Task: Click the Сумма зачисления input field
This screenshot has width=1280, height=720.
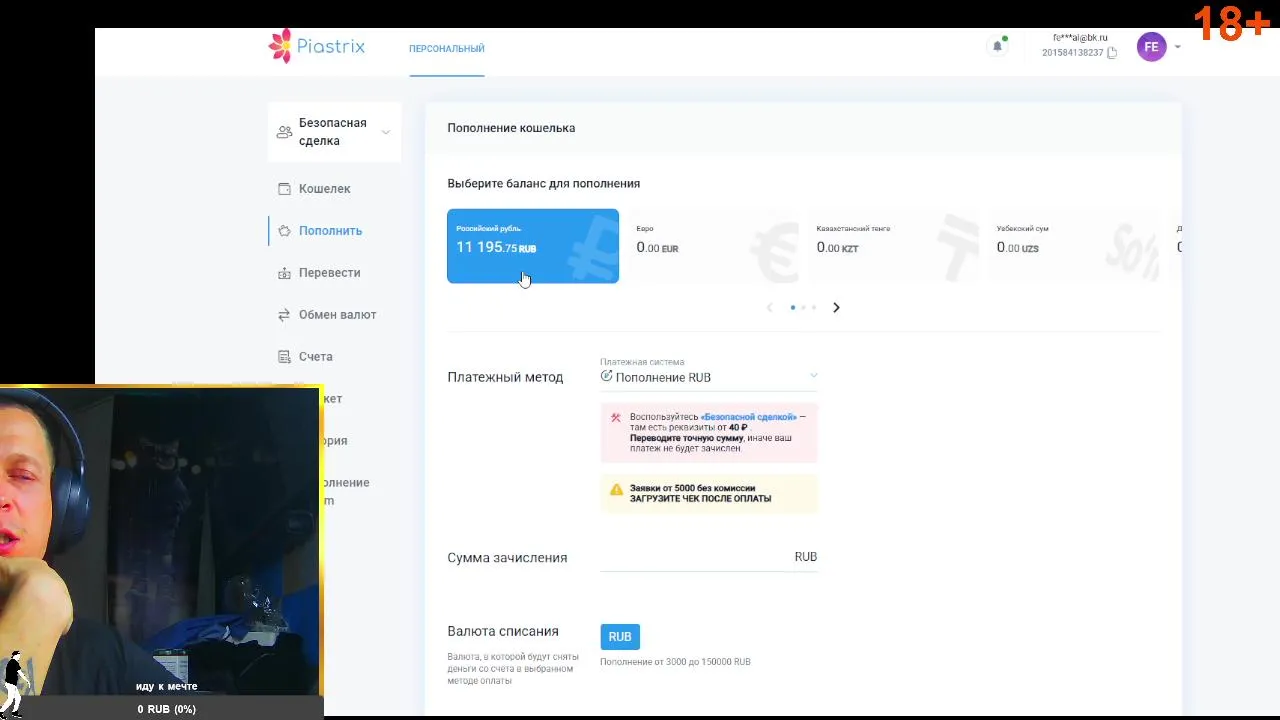Action: [x=709, y=557]
